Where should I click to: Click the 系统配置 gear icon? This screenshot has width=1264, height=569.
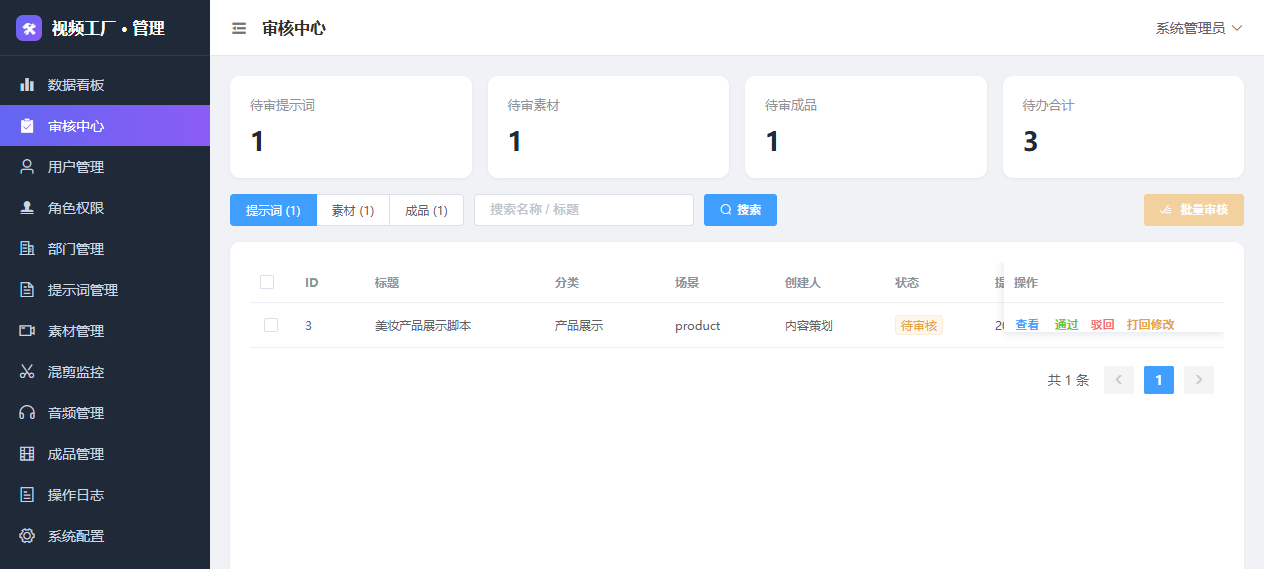(x=27, y=536)
